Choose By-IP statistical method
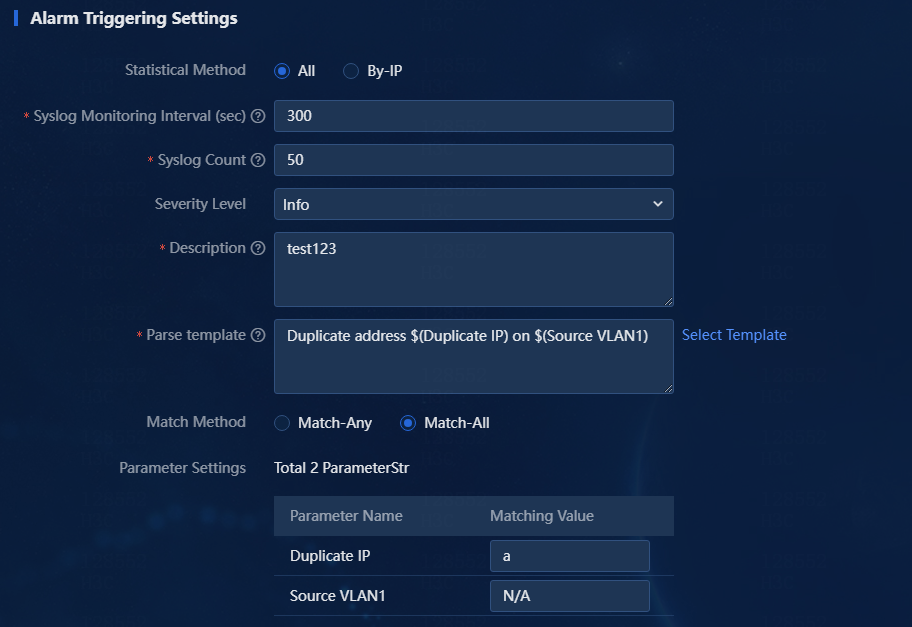Screen dimensions: 912x627 coord(351,71)
